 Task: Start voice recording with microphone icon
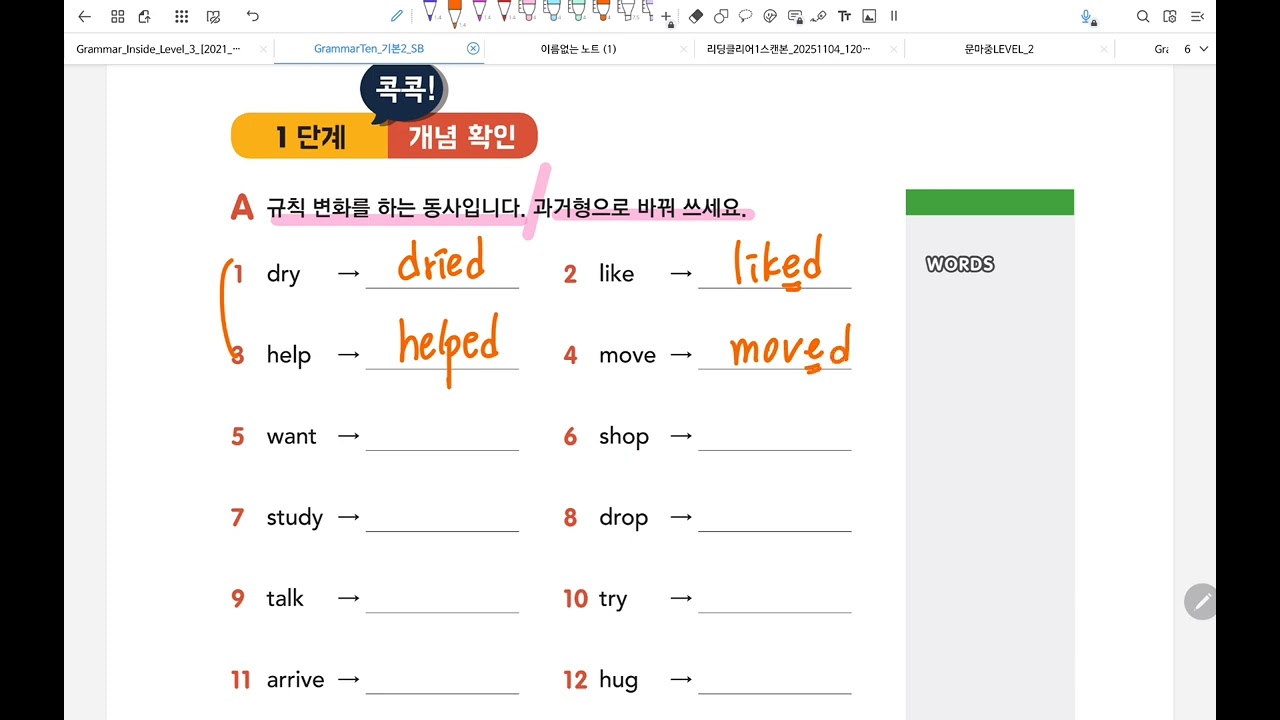tap(1088, 16)
